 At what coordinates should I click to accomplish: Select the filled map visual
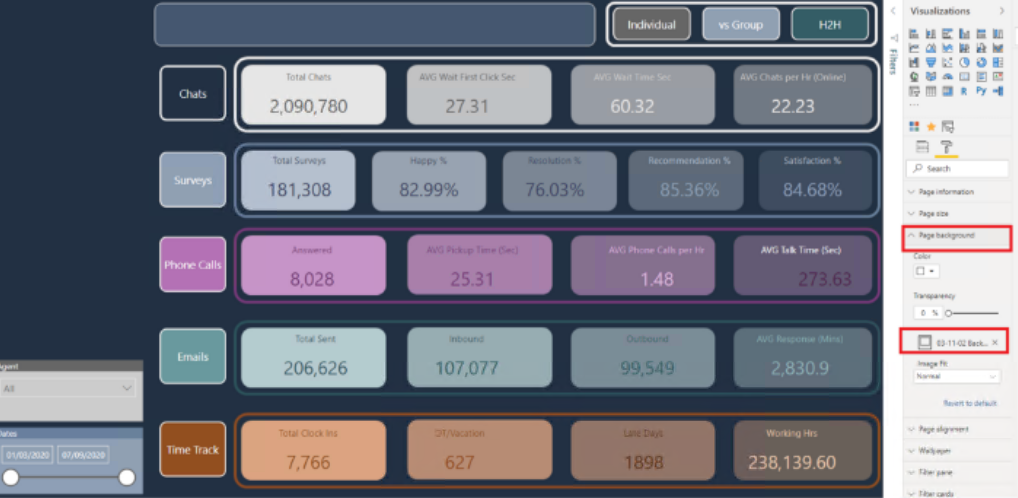(931, 77)
